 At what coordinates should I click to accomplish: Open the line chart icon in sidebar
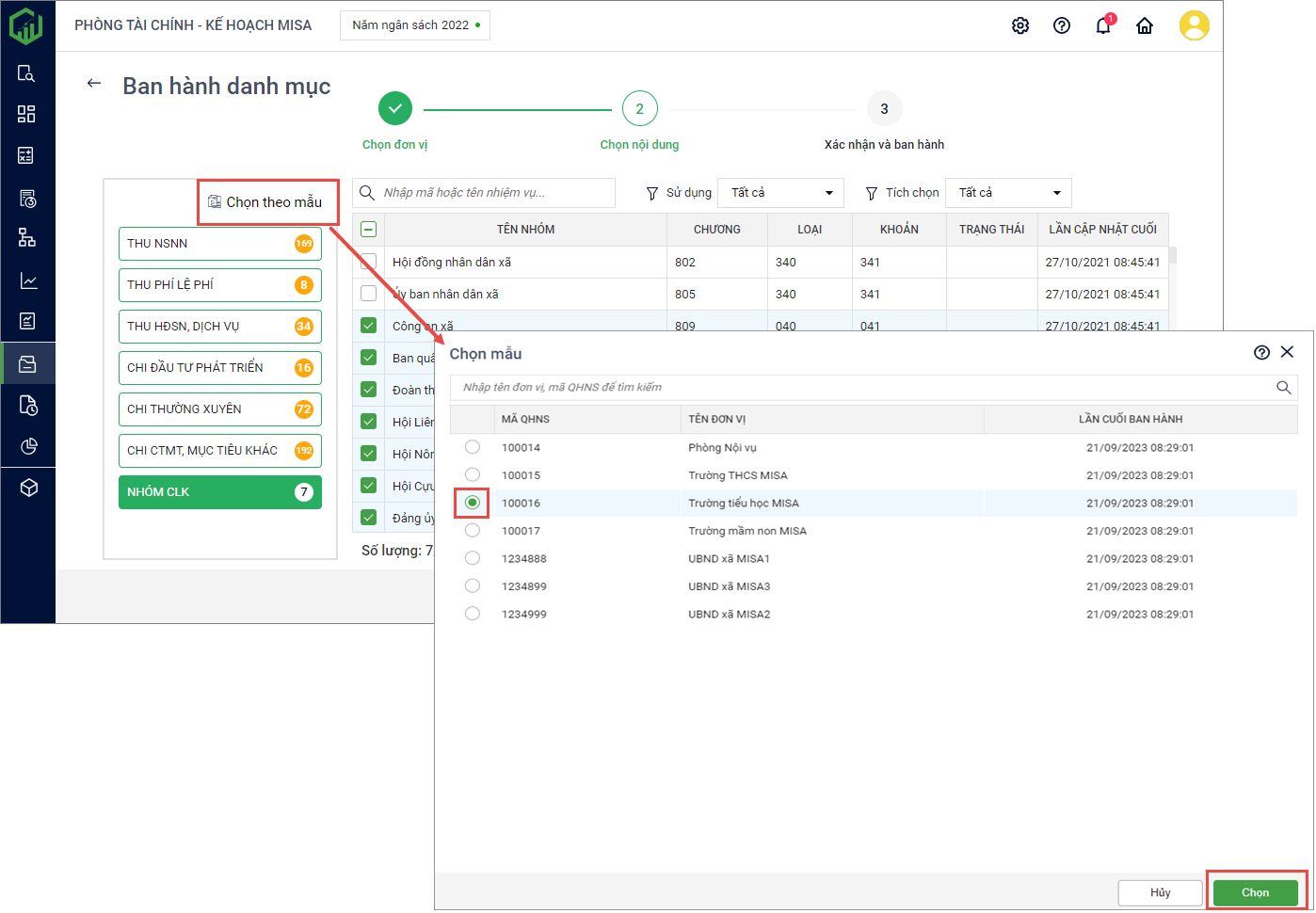(x=27, y=280)
